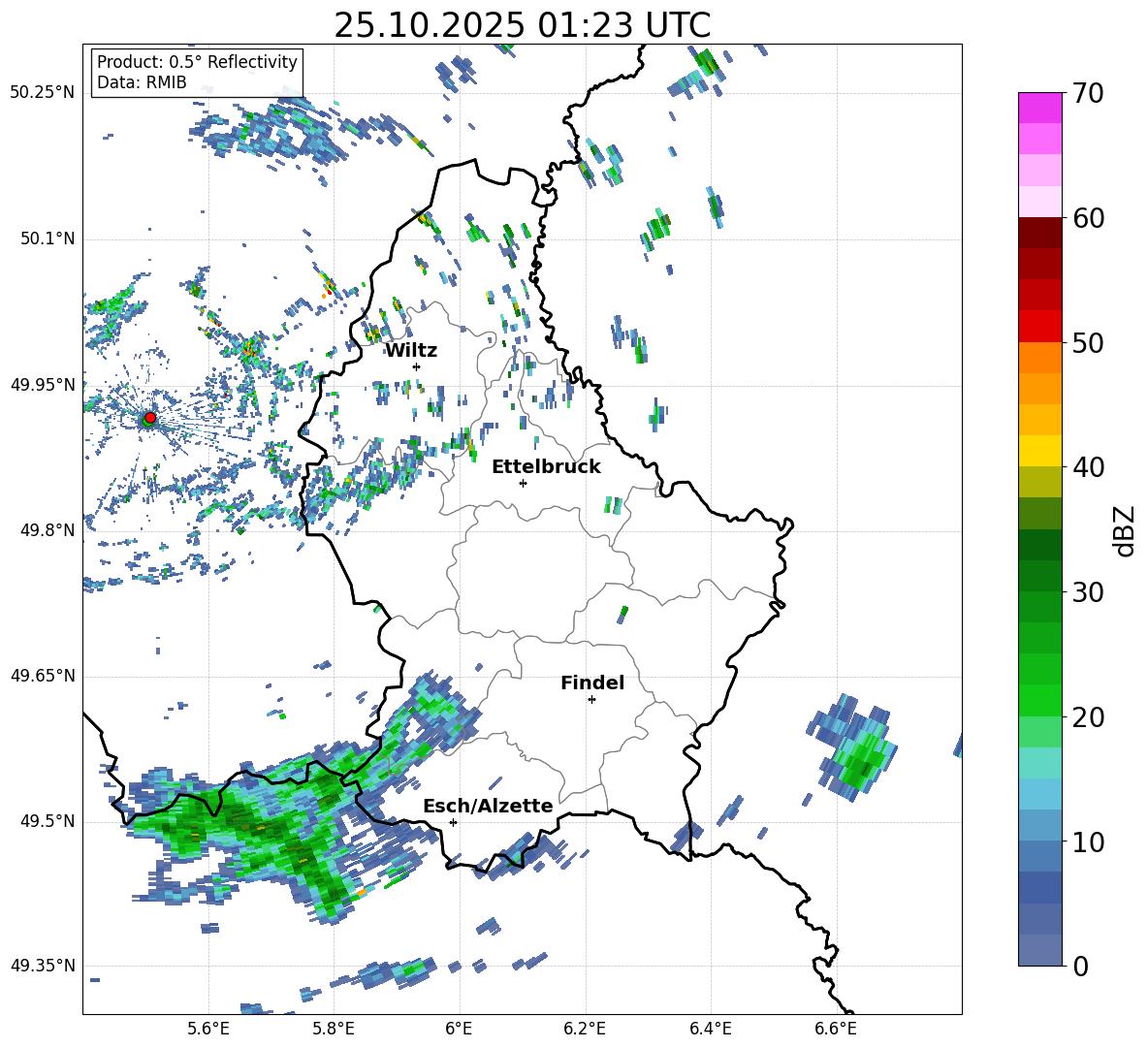Screen dimensions: 1148x1048
Task: Click the Wiltz station cross marker
Action: click(417, 366)
